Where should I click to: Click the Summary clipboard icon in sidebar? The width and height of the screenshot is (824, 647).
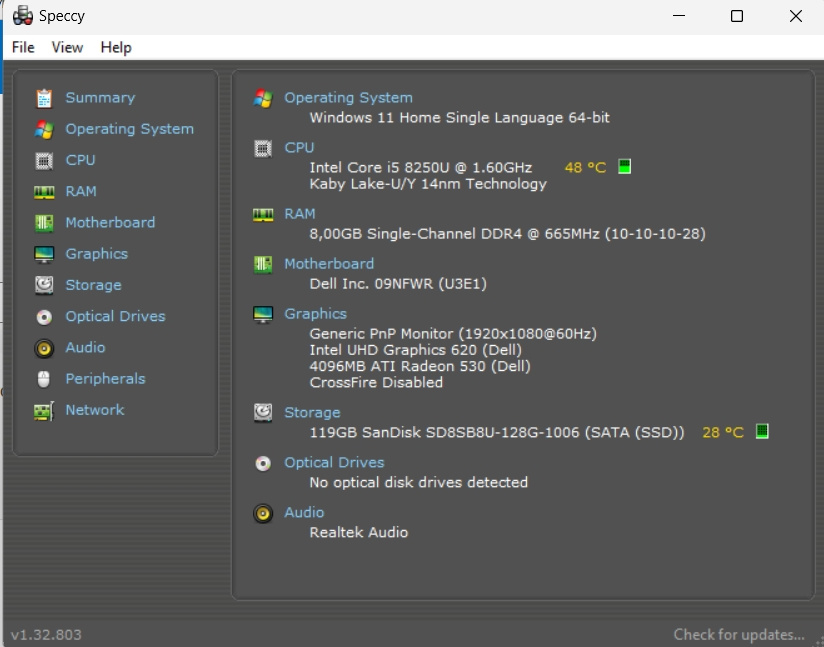[x=44, y=98]
